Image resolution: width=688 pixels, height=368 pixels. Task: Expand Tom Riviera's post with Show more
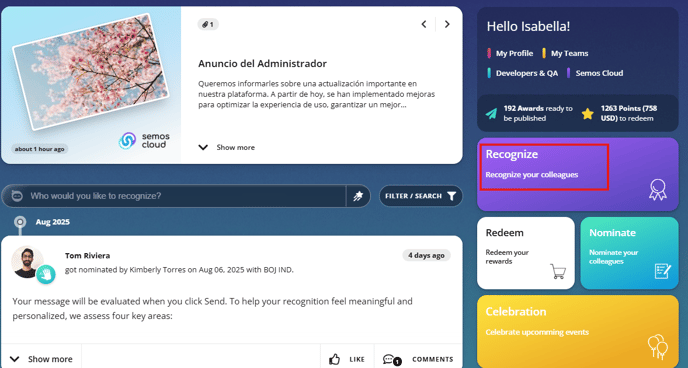pos(41,359)
